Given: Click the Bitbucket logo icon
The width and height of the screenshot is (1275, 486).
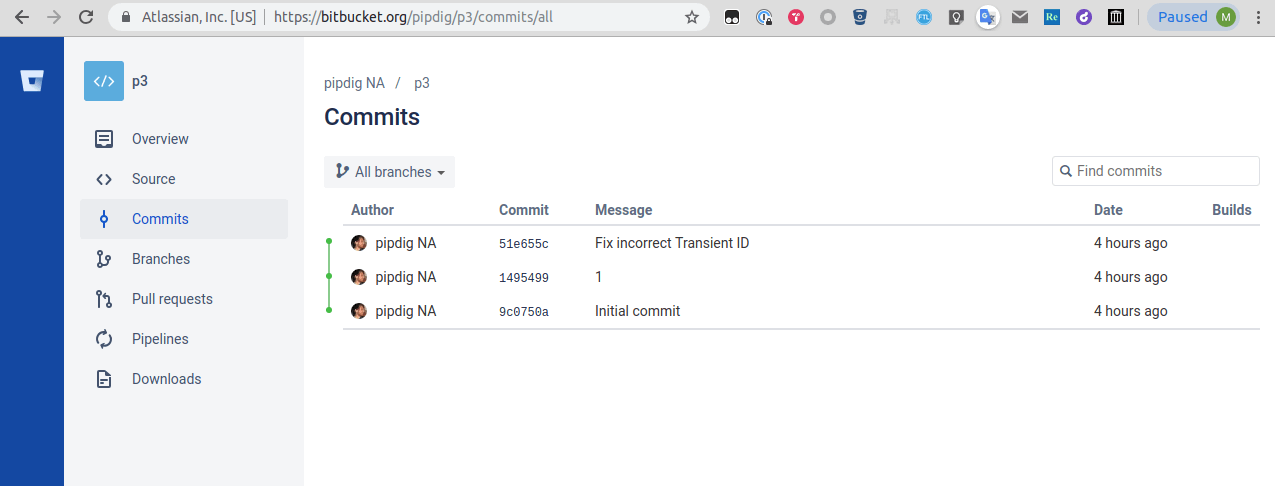Looking at the screenshot, I should pos(32,81).
